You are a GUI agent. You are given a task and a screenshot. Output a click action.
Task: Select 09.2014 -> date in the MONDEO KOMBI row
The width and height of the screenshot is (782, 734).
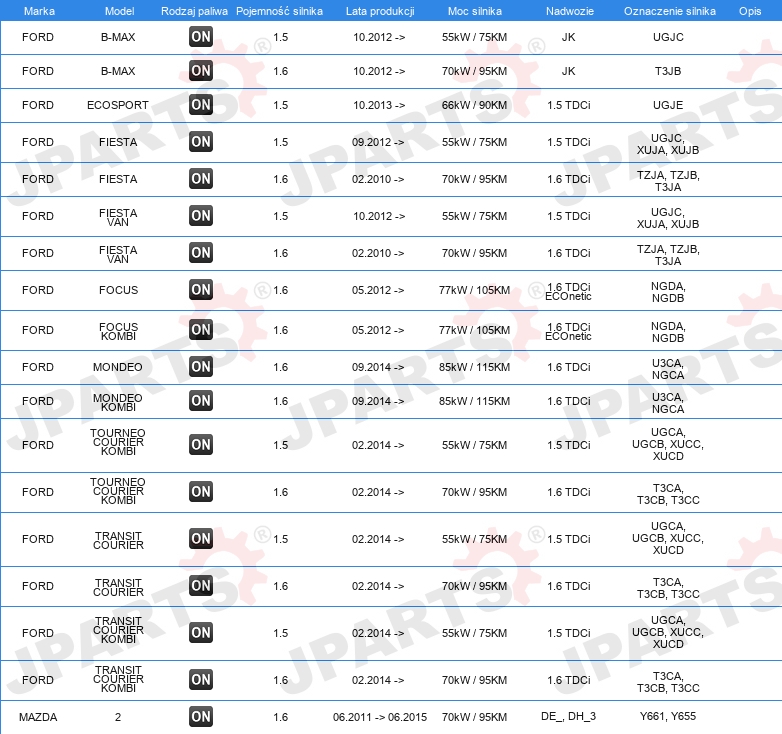[378, 401]
